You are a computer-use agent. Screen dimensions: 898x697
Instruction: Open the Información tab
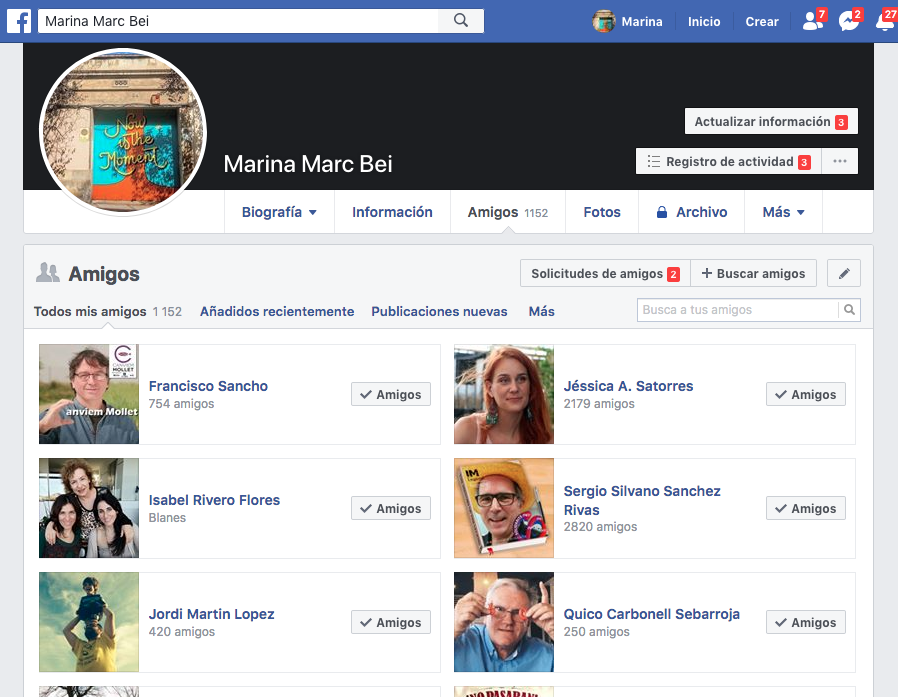(x=392, y=212)
